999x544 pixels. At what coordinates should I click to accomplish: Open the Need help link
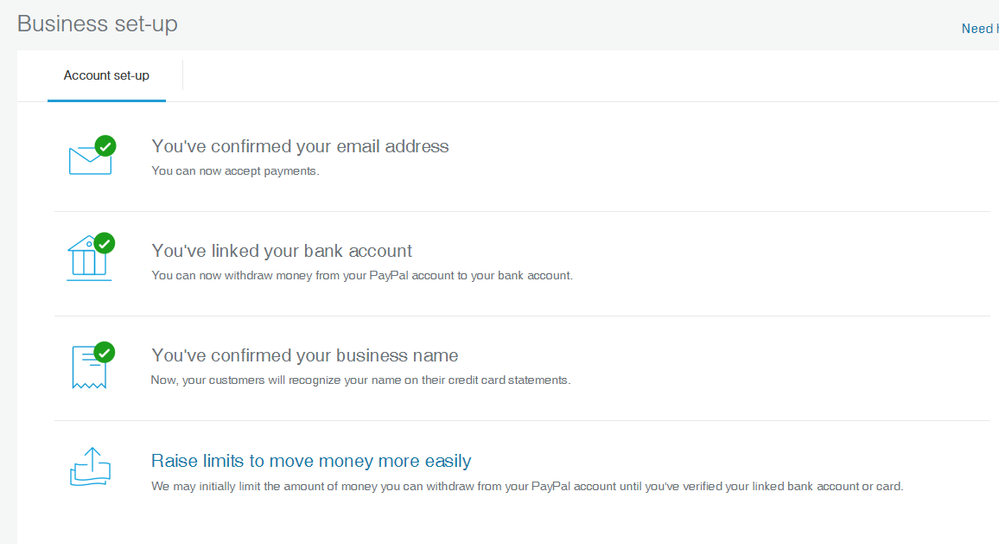click(979, 28)
